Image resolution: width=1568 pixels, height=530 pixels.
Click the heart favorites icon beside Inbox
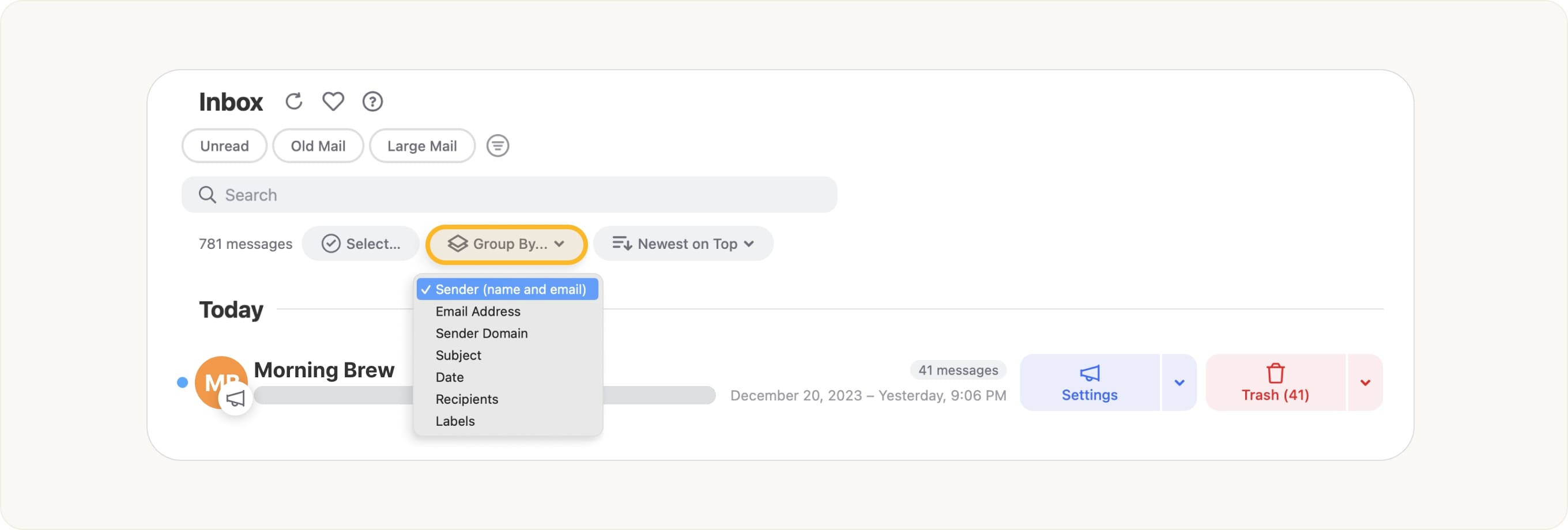pos(333,101)
